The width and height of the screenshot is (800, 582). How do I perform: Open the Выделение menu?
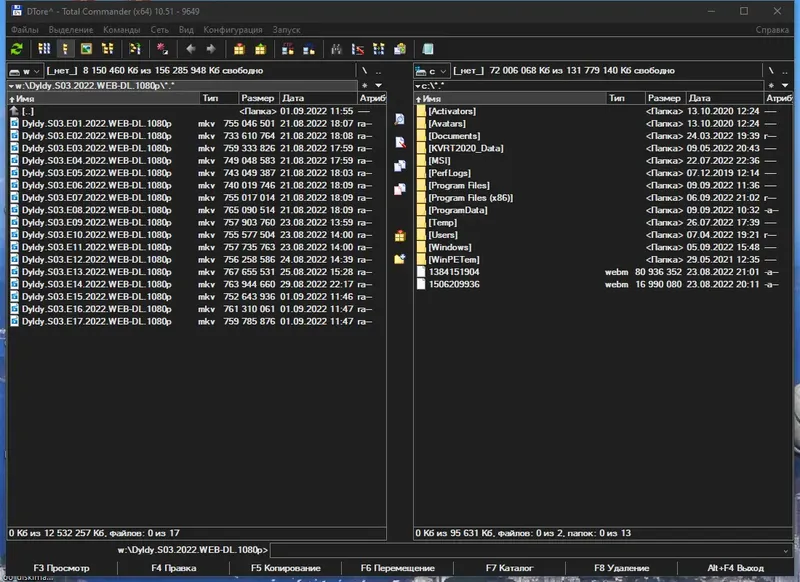pos(71,30)
